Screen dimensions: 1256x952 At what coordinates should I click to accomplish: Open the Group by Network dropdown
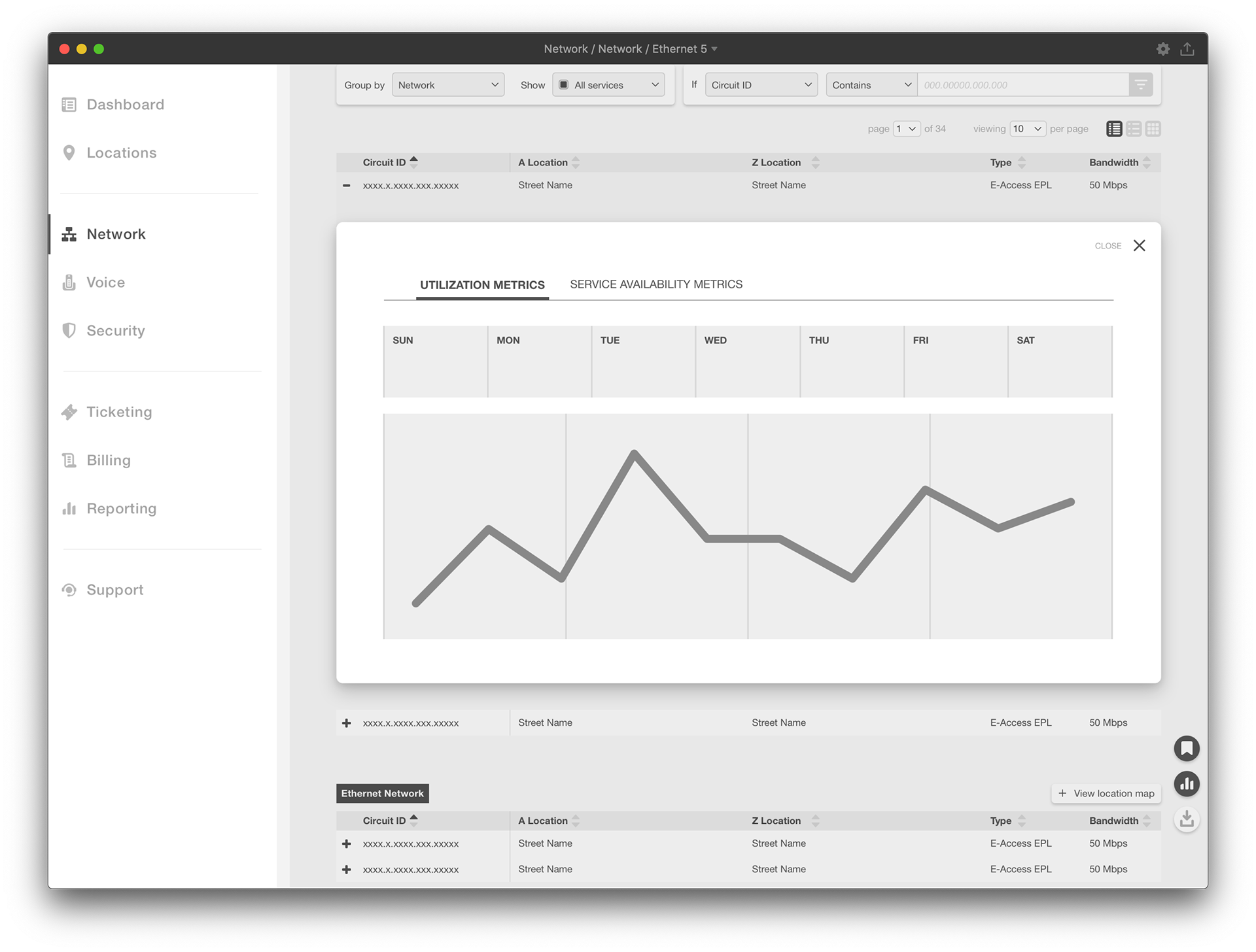(448, 85)
